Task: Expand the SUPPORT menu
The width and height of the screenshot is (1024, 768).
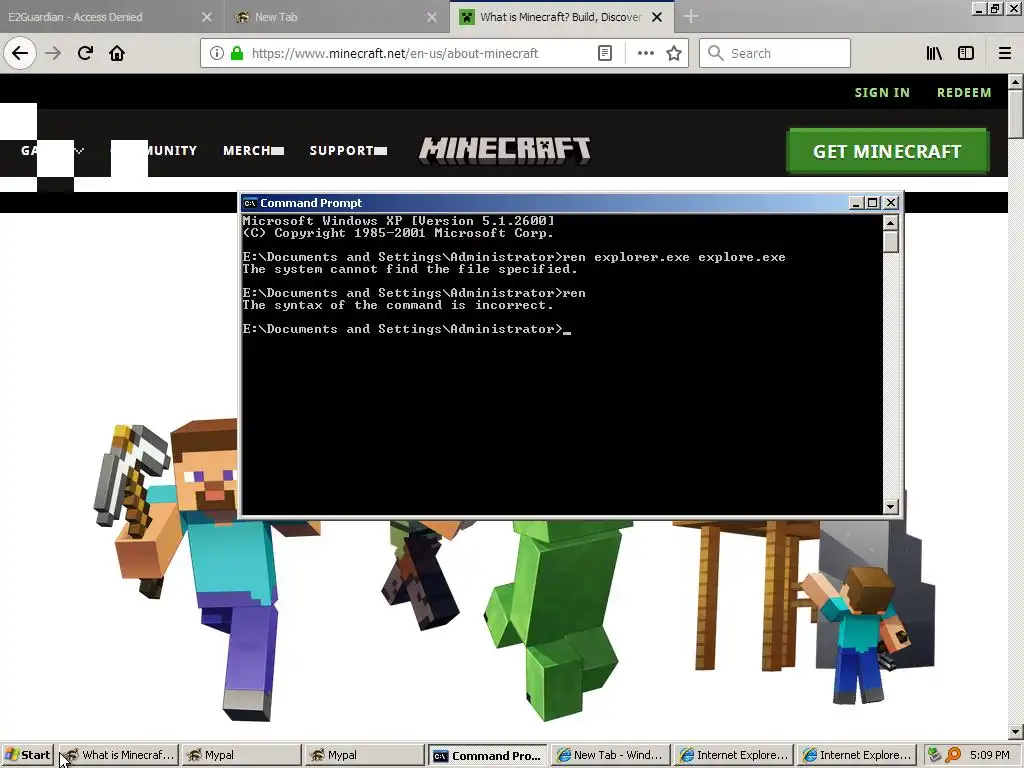Action: [348, 151]
